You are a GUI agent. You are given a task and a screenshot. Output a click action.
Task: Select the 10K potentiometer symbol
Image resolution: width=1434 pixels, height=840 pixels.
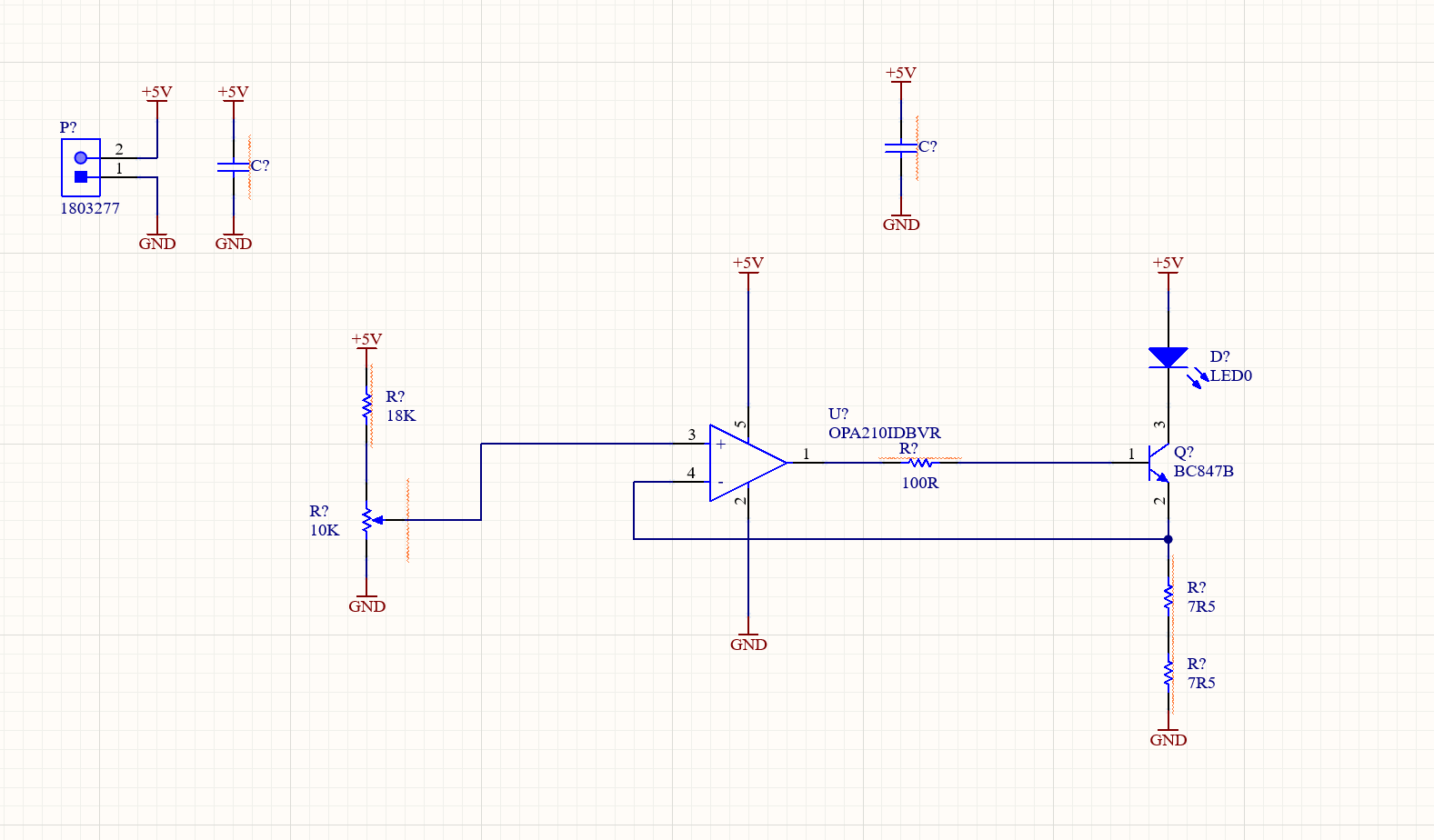[x=366, y=520]
